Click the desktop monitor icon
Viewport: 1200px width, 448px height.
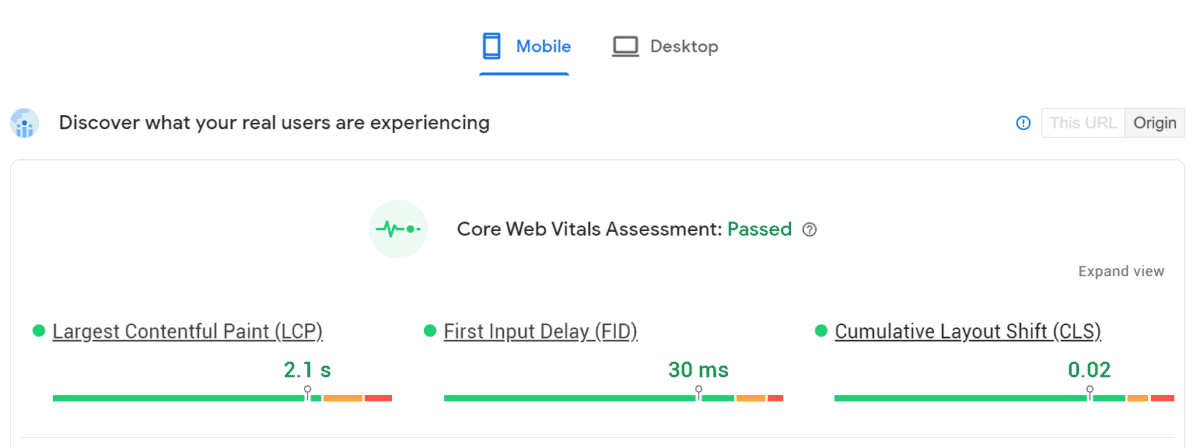point(625,46)
